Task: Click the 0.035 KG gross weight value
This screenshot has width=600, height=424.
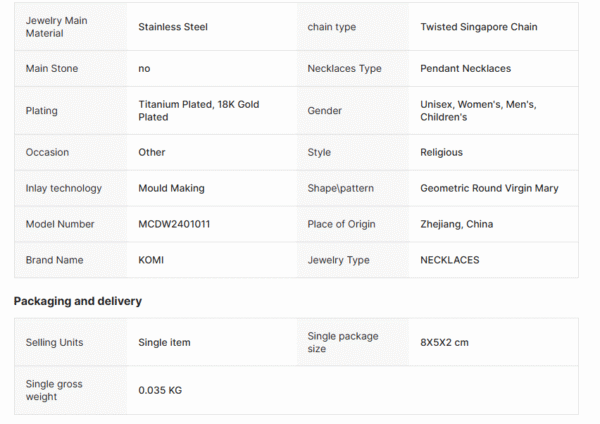Action: (x=160, y=390)
